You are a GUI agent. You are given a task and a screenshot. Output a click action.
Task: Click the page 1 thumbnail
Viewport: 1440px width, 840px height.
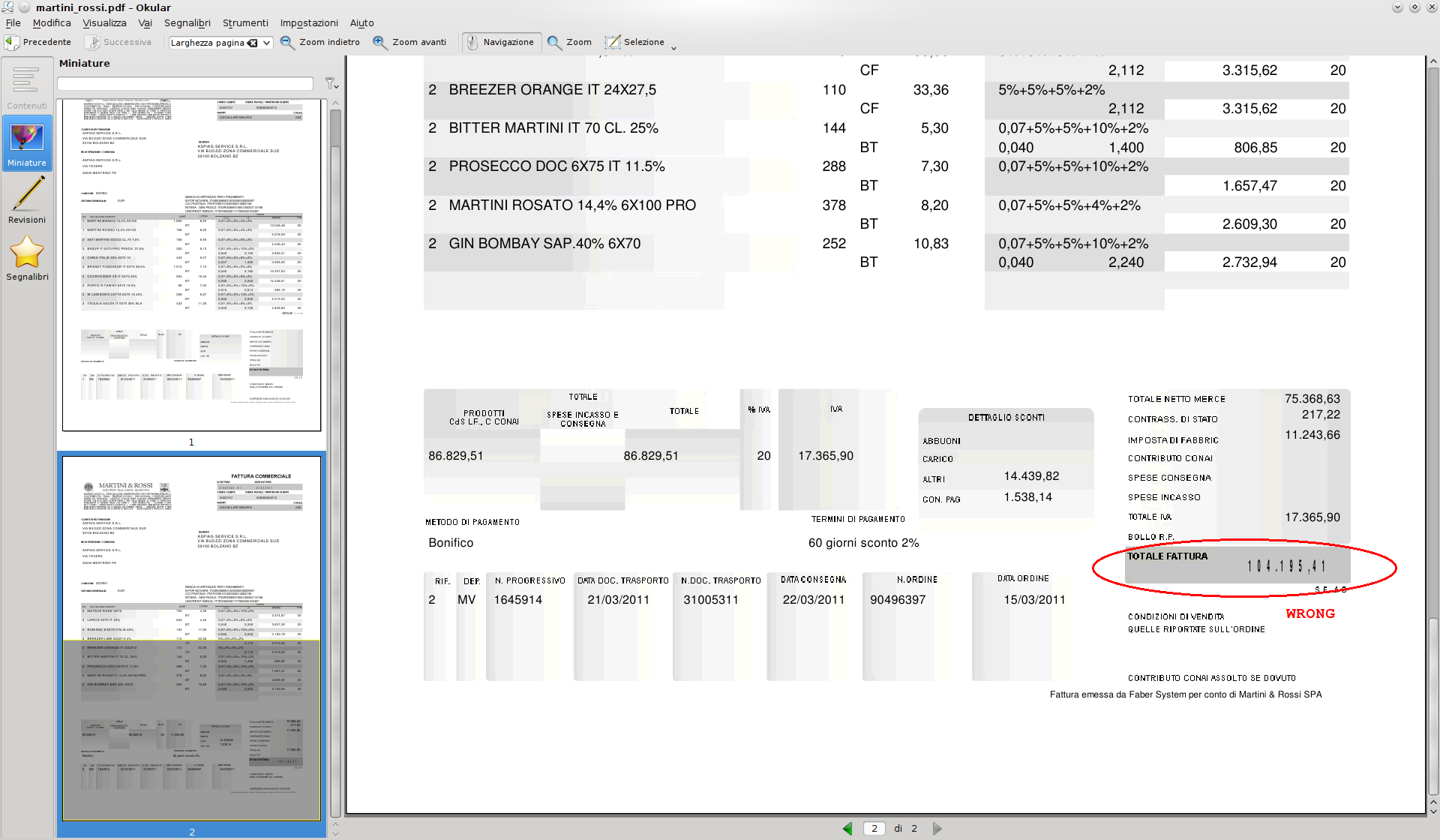point(192,265)
